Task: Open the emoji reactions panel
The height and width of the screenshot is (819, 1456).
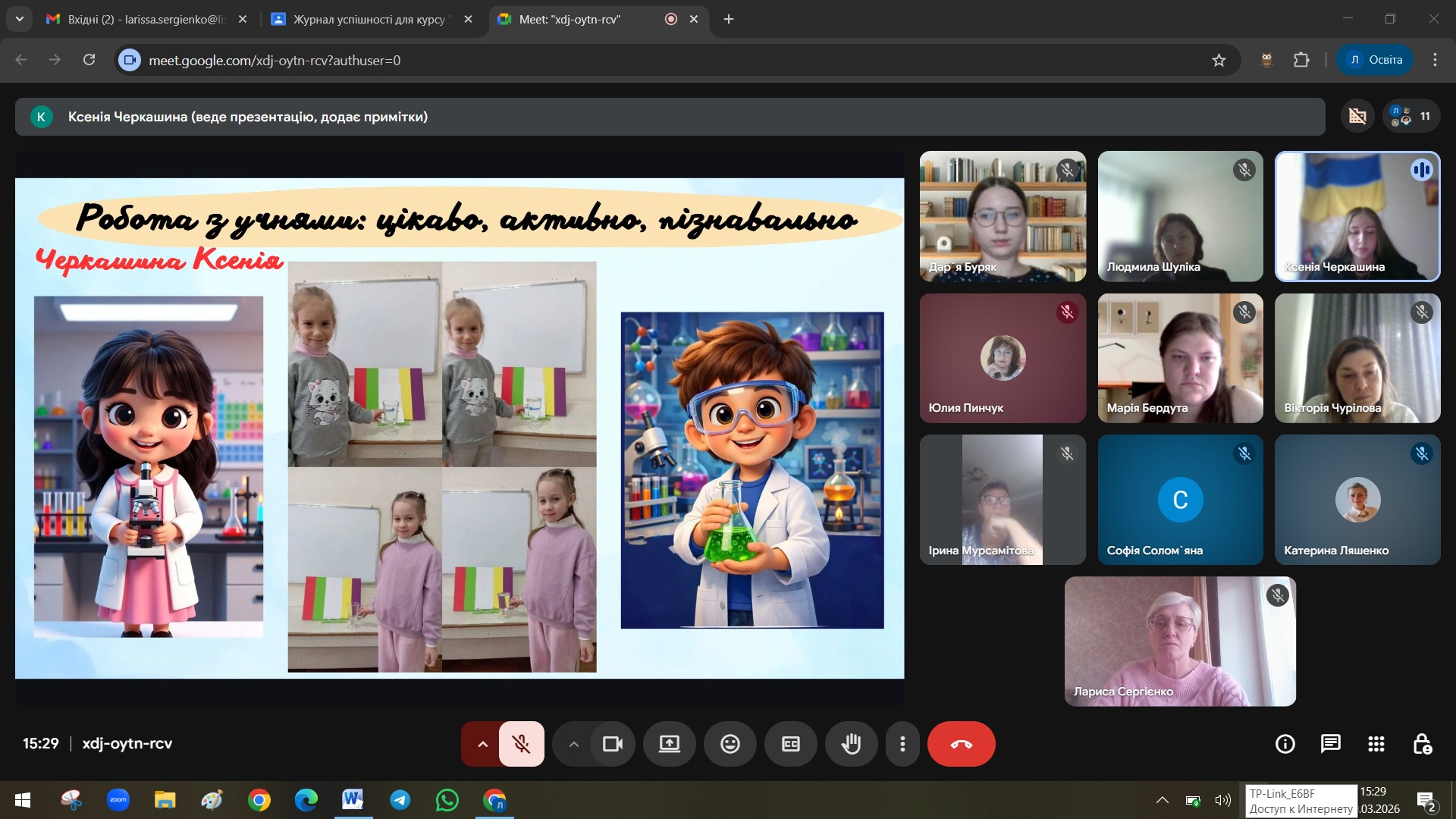Action: point(730,744)
